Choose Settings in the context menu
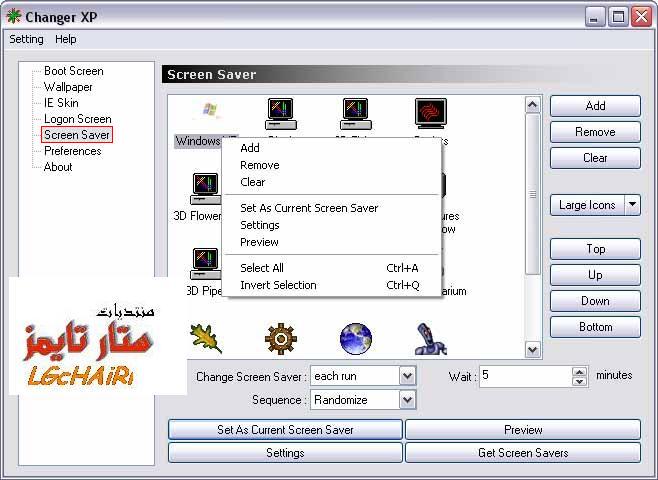The width and height of the screenshot is (658, 480). [332, 225]
